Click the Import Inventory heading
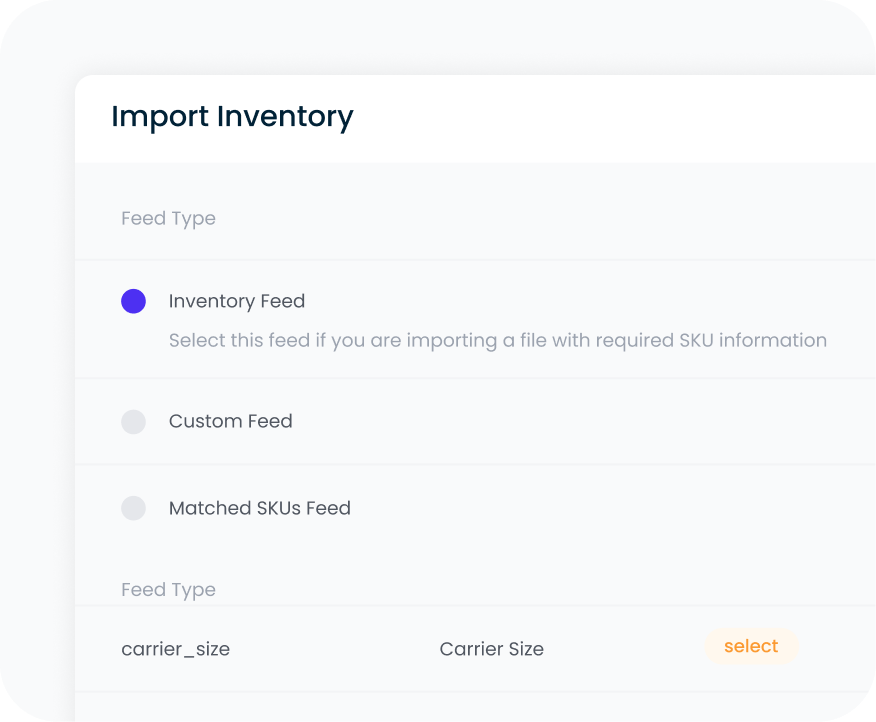The height and width of the screenshot is (722, 876). (x=232, y=117)
